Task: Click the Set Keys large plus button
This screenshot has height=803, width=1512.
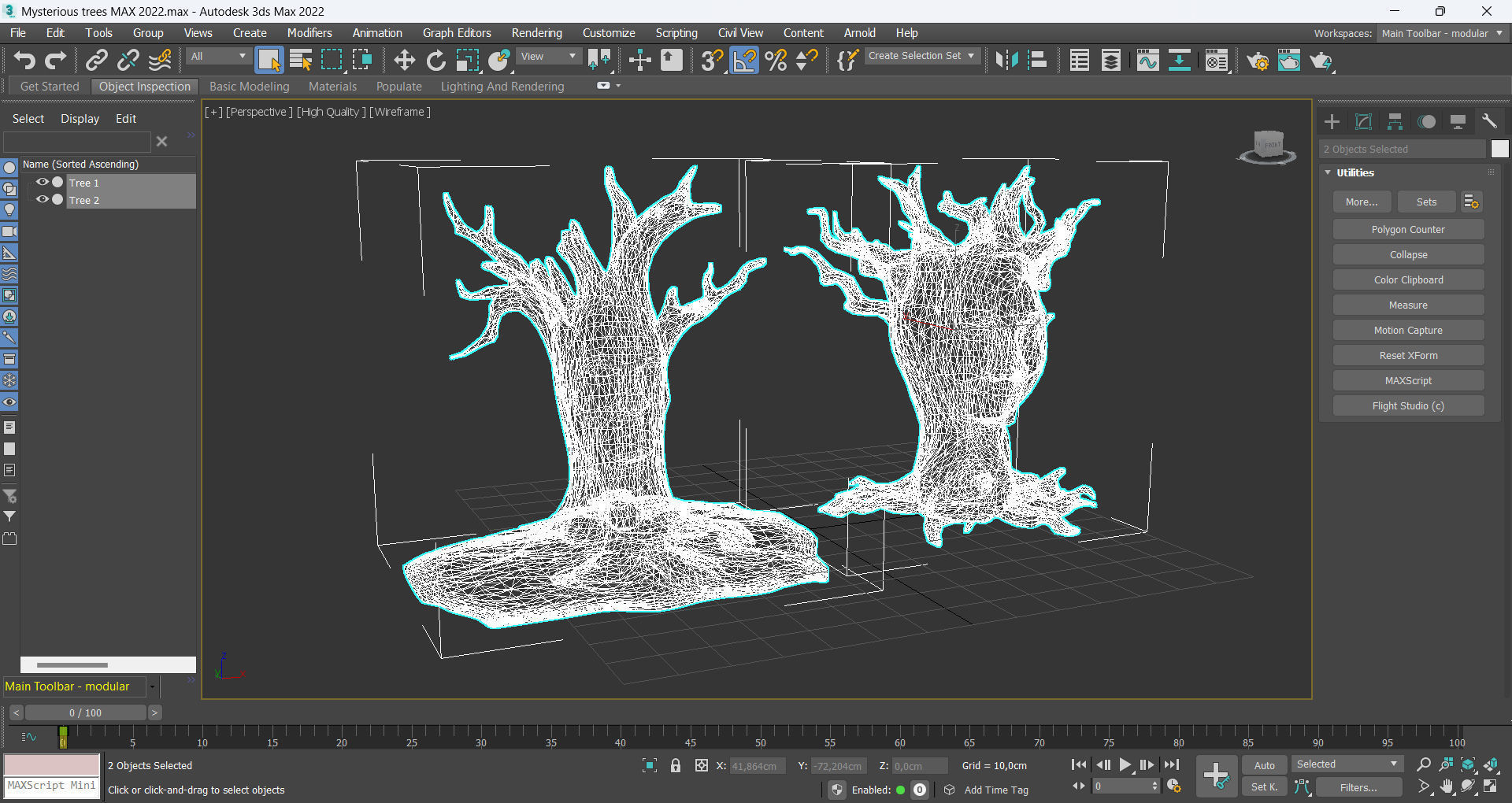Action: (1216, 775)
